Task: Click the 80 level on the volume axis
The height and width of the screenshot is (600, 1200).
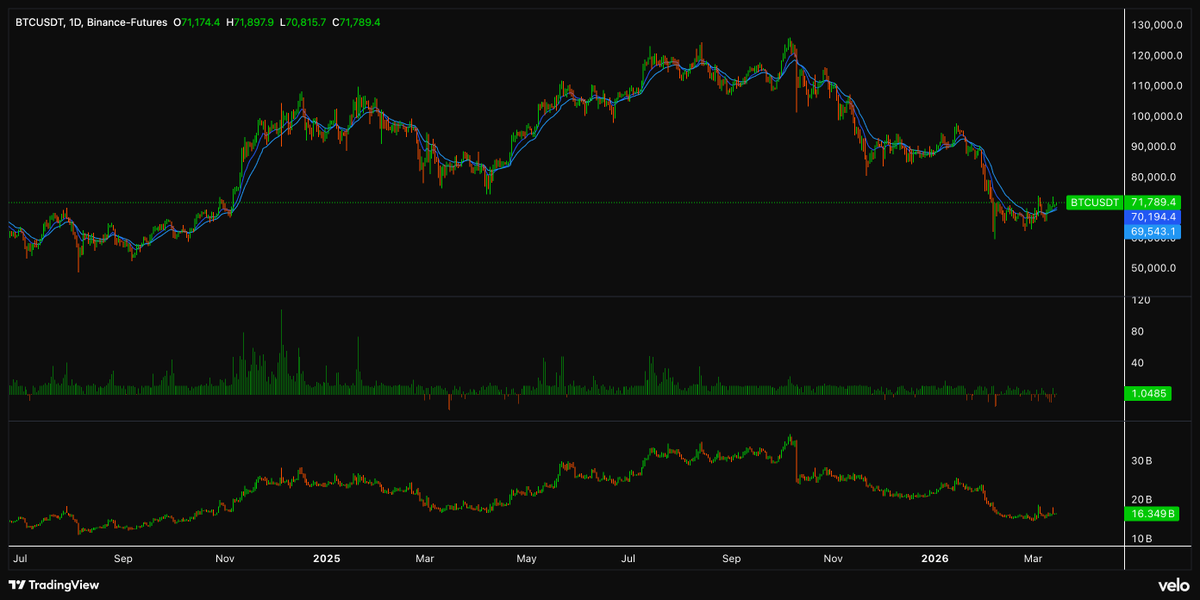Action: click(1138, 331)
